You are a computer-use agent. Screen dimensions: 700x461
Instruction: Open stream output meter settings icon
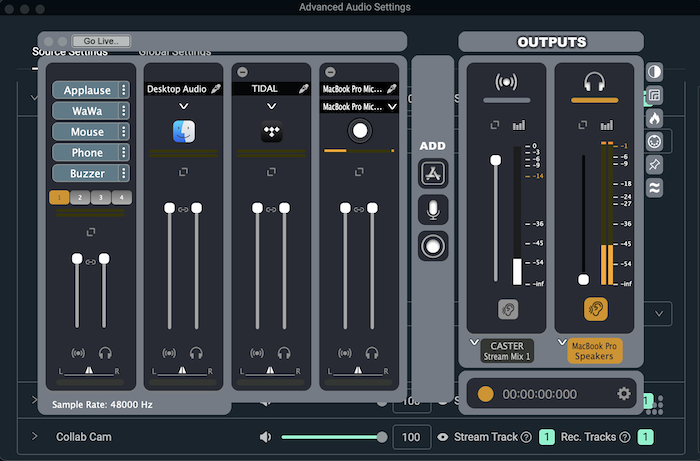pyautogui.click(x=519, y=125)
